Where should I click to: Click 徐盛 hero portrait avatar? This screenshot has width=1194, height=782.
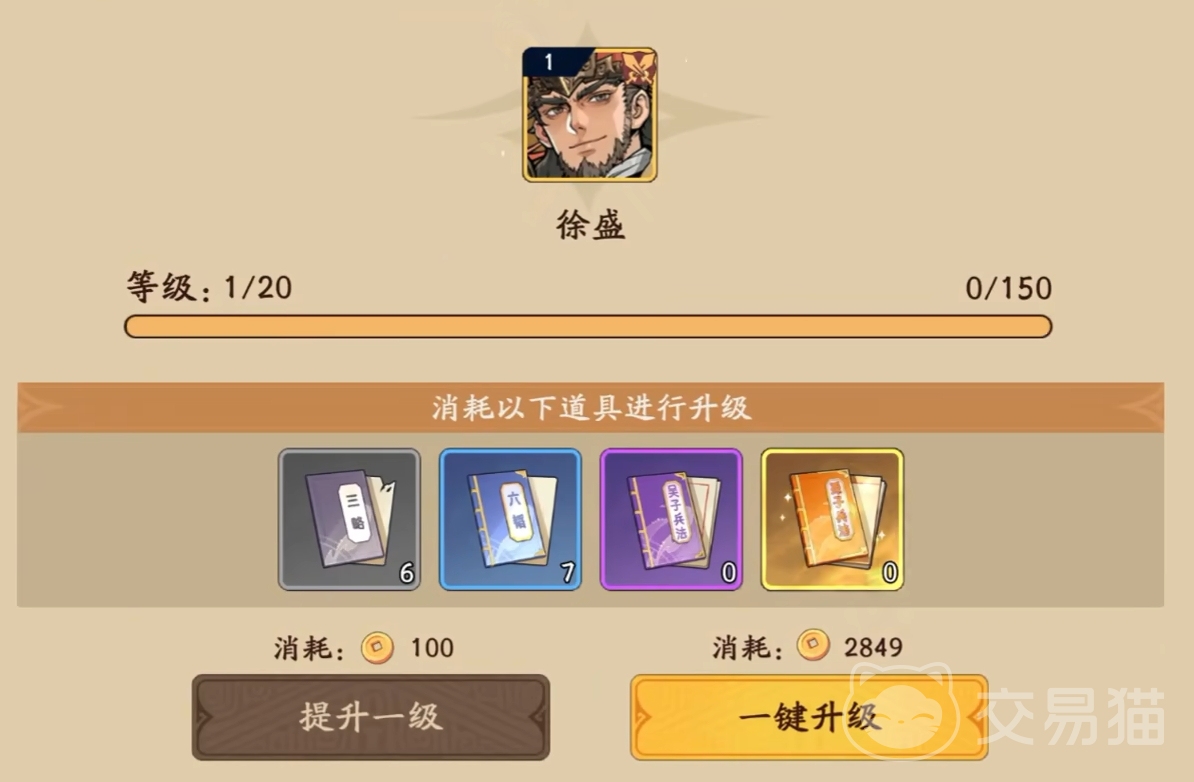tap(589, 114)
